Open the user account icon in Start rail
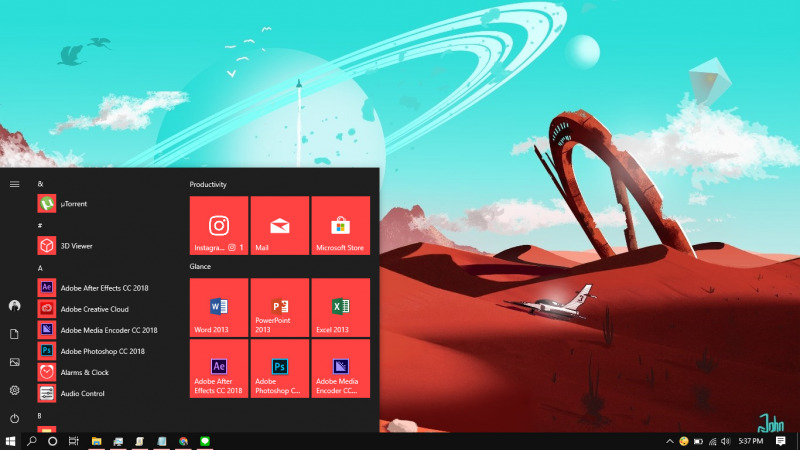The height and width of the screenshot is (450, 800). (x=14, y=306)
